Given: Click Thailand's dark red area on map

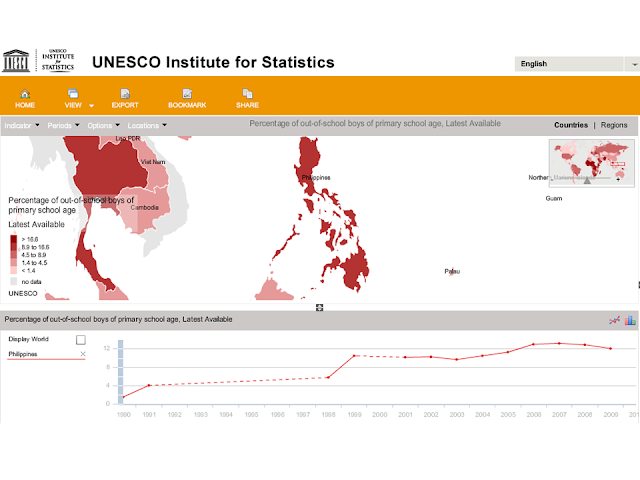Looking at the screenshot, I should coord(108,169).
